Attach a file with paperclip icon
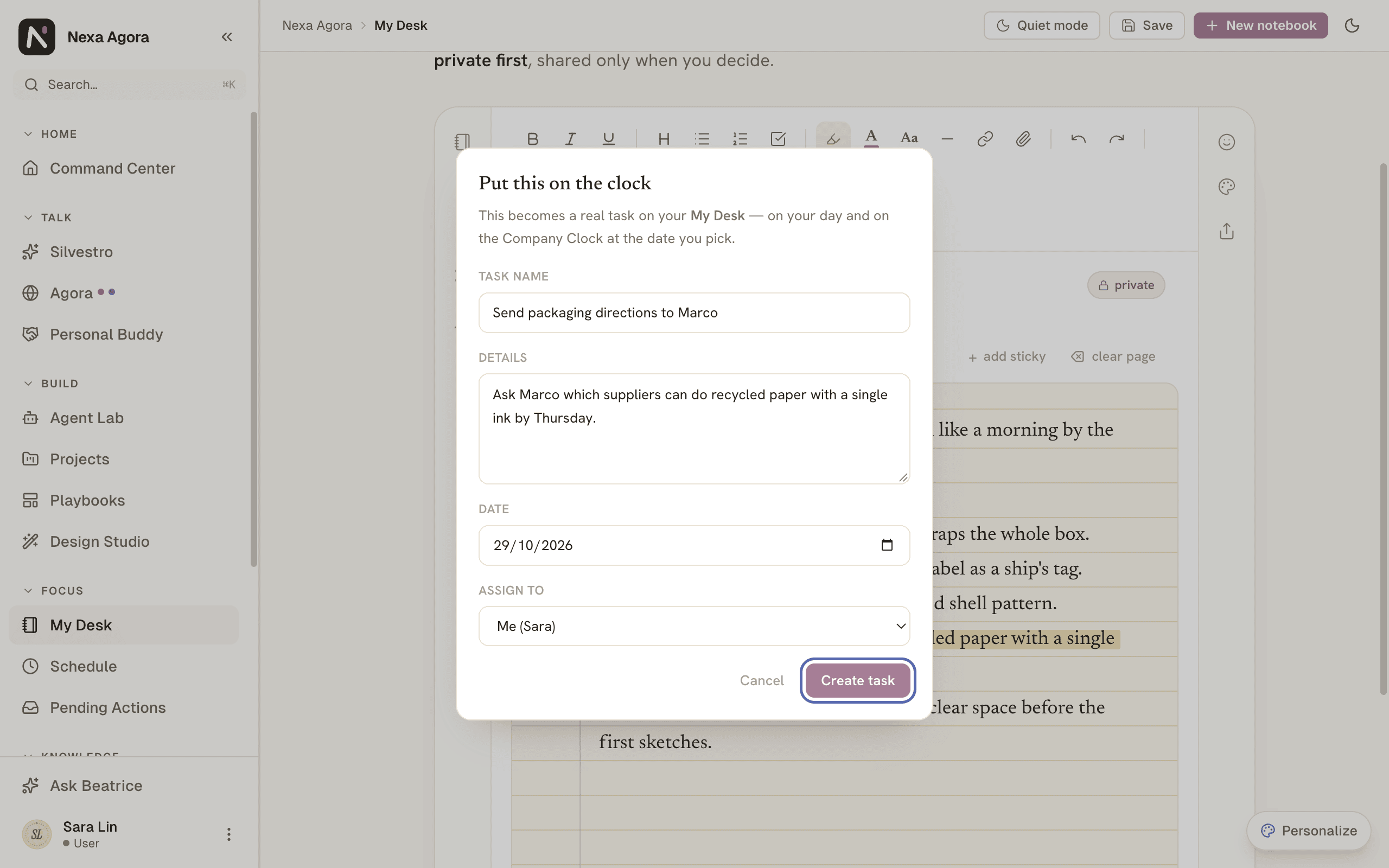 [1023, 139]
